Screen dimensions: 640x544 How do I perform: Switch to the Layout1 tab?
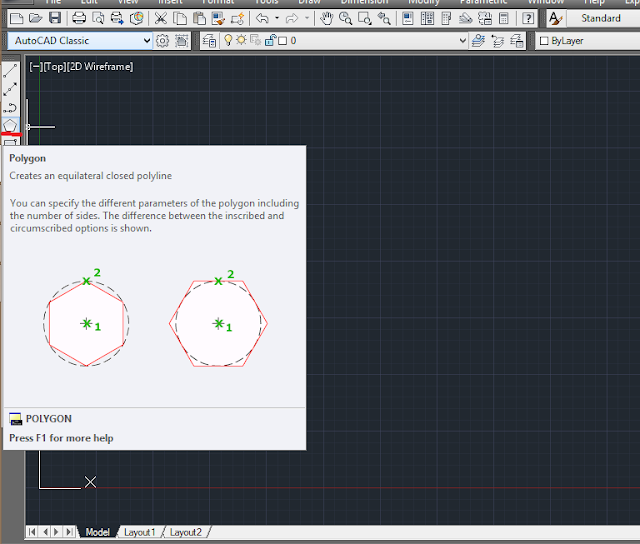140,532
